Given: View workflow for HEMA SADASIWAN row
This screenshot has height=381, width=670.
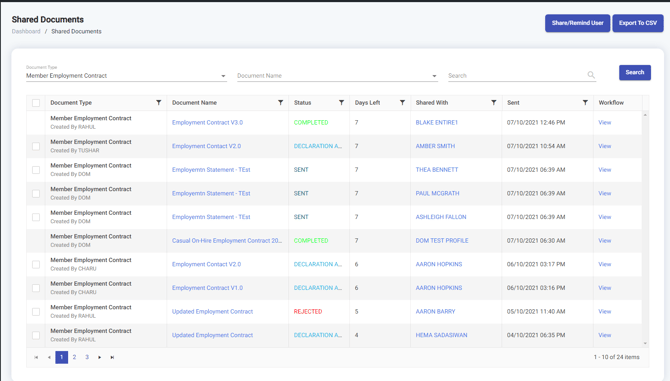Looking at the screenshot, I should pyautogui.click(x=605, y=335).
